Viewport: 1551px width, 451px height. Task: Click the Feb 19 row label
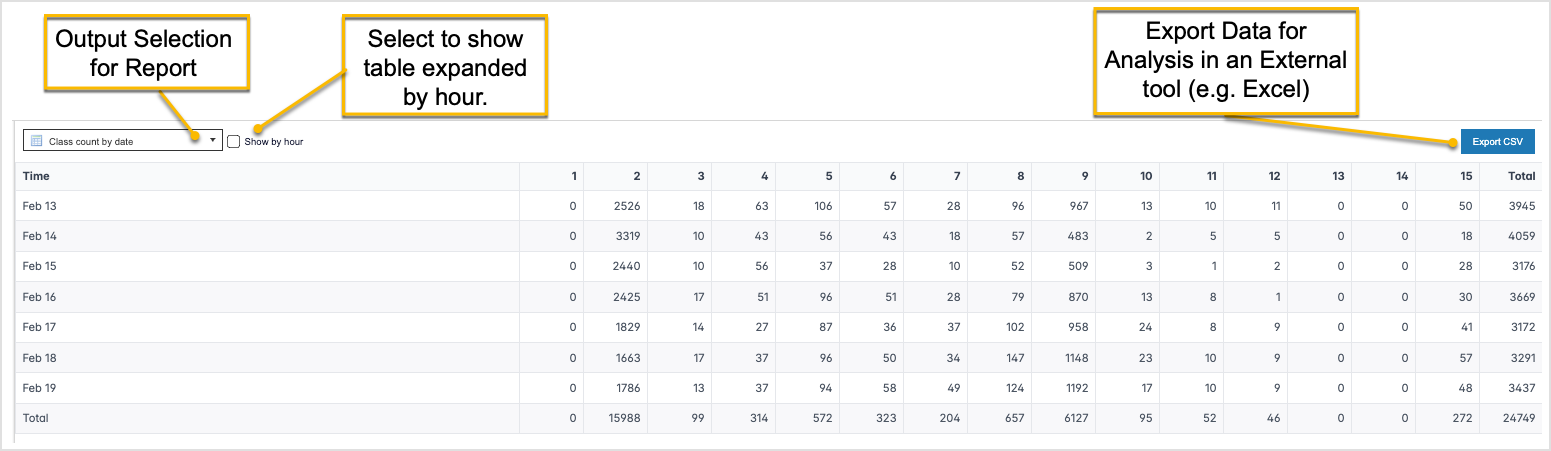pos(39,388)
